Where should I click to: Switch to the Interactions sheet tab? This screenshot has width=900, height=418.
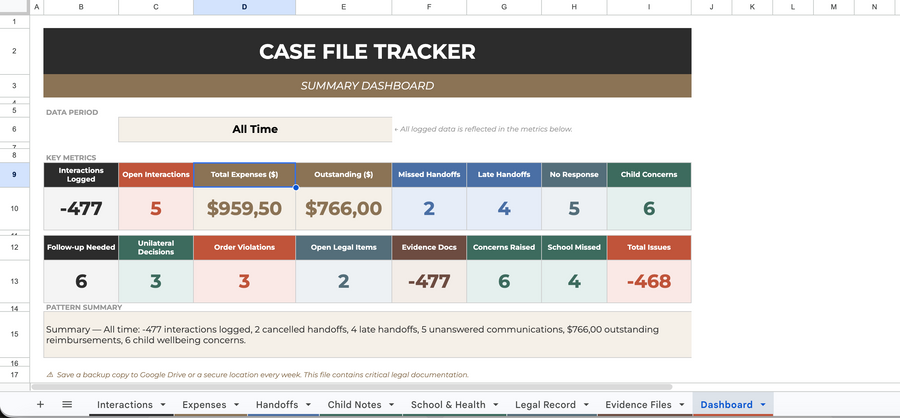[x=125, y=404]
